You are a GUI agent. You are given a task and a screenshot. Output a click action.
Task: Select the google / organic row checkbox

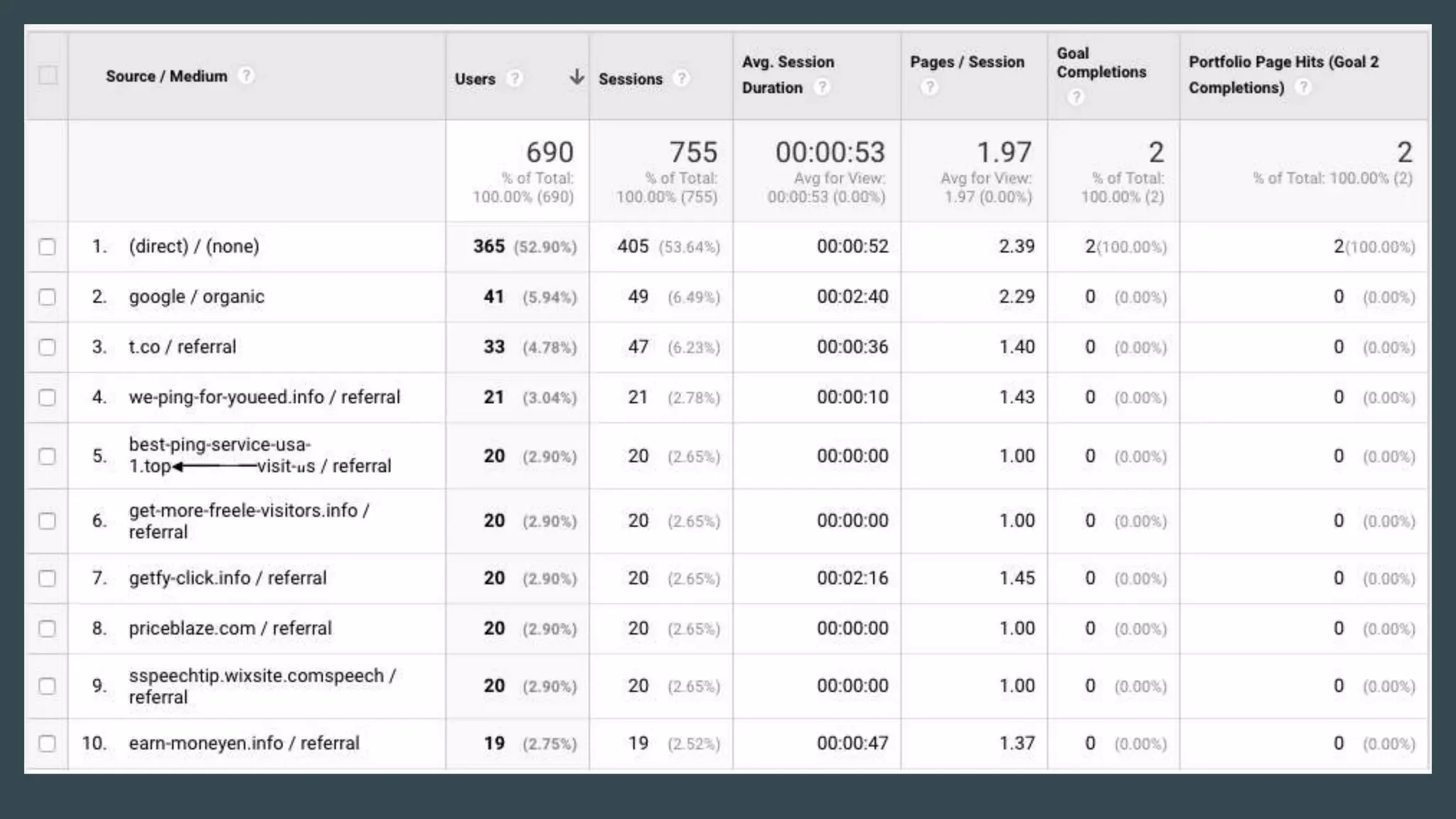[x=47, y=297]
